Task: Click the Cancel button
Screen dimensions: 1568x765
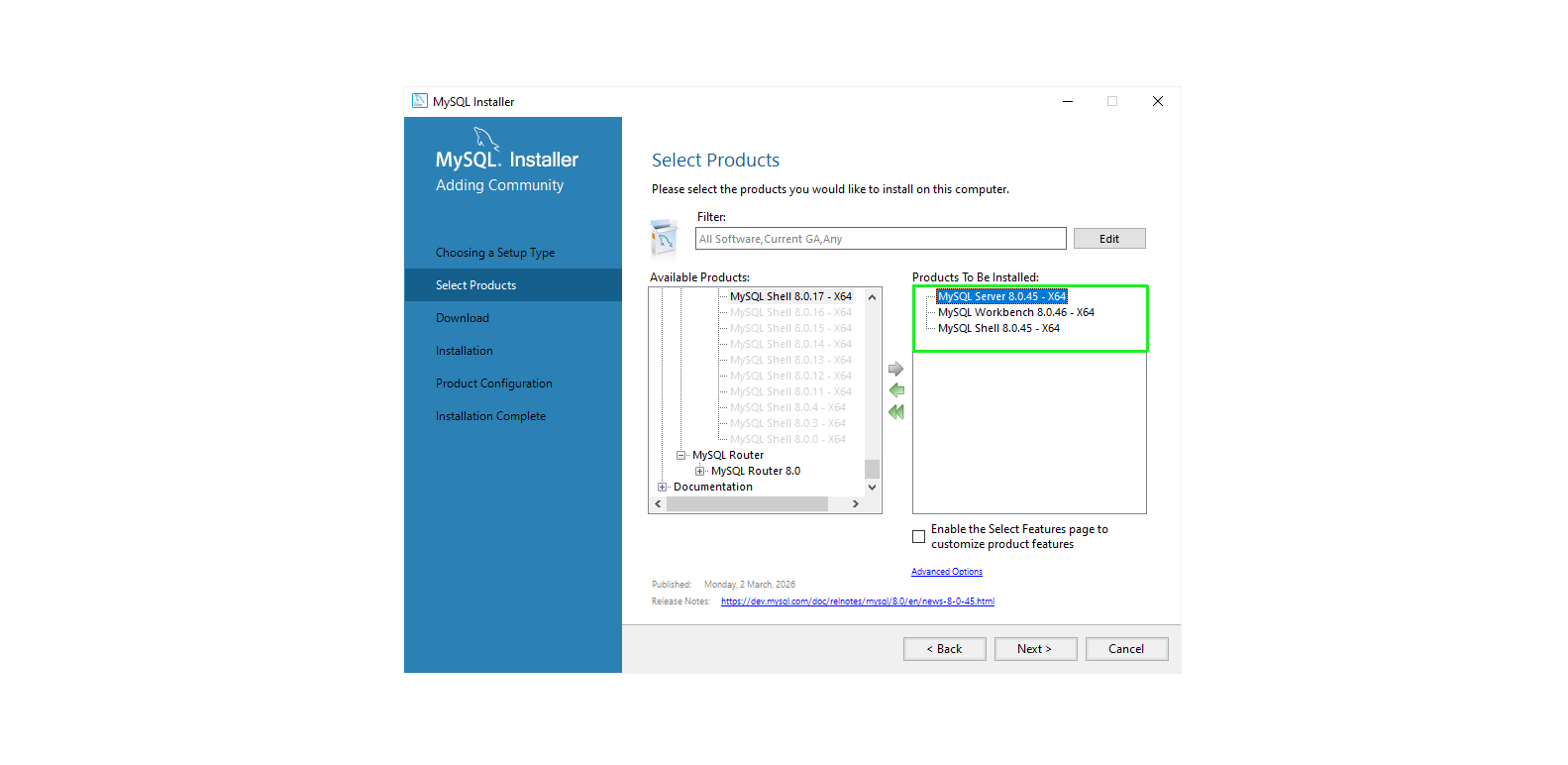Action: point(1126,649)
